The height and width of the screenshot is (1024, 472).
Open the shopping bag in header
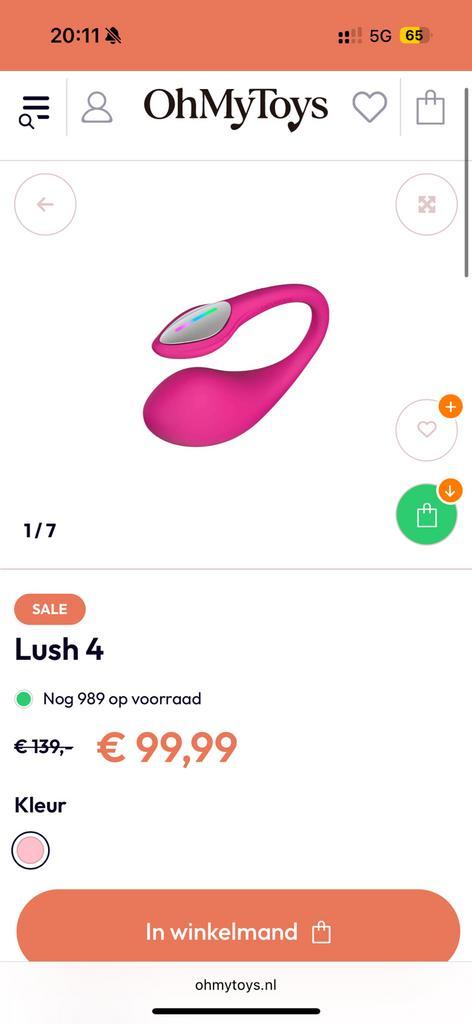[x=431, y=107]
